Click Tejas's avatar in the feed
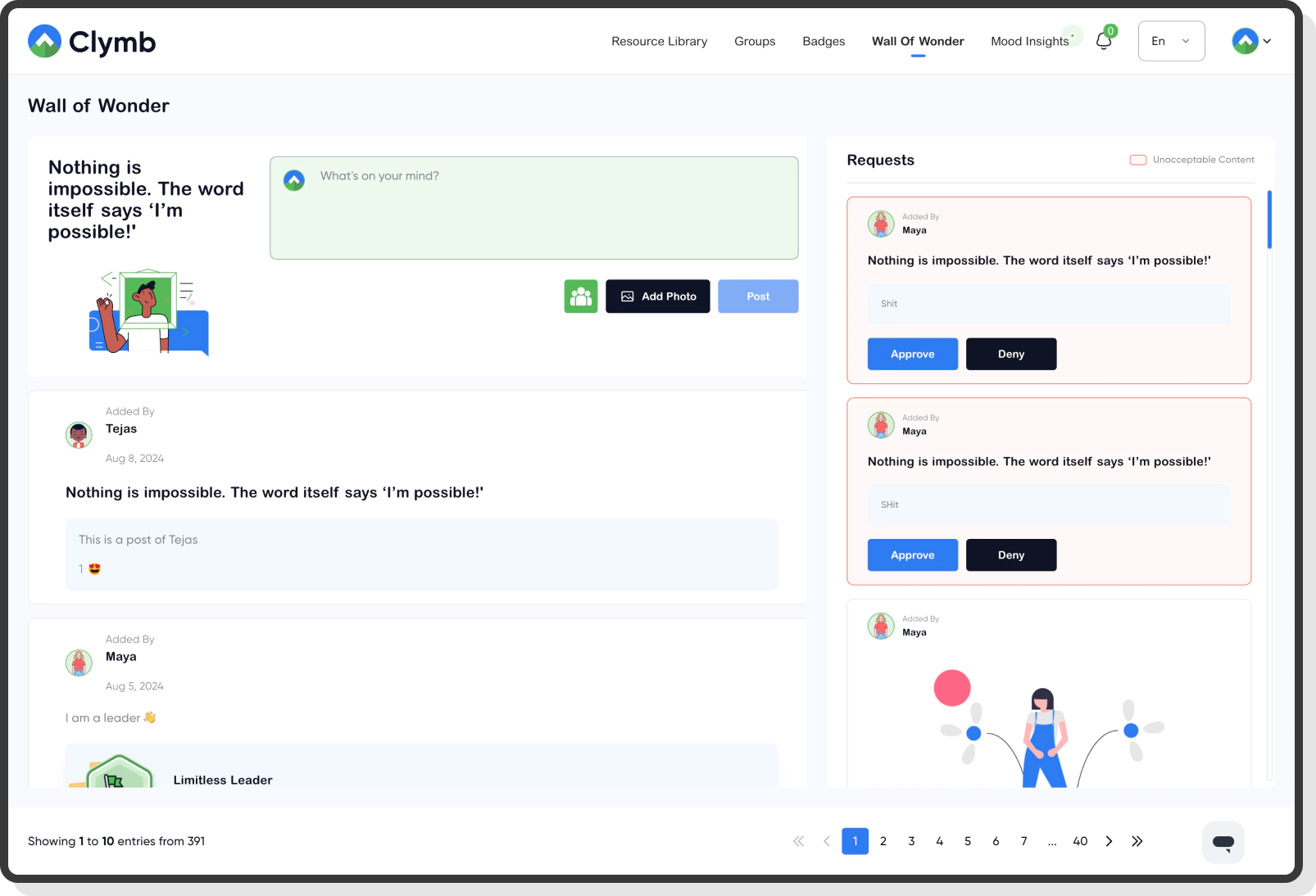Viewport: 1316px width, 896px height. (x=79, y=435)
